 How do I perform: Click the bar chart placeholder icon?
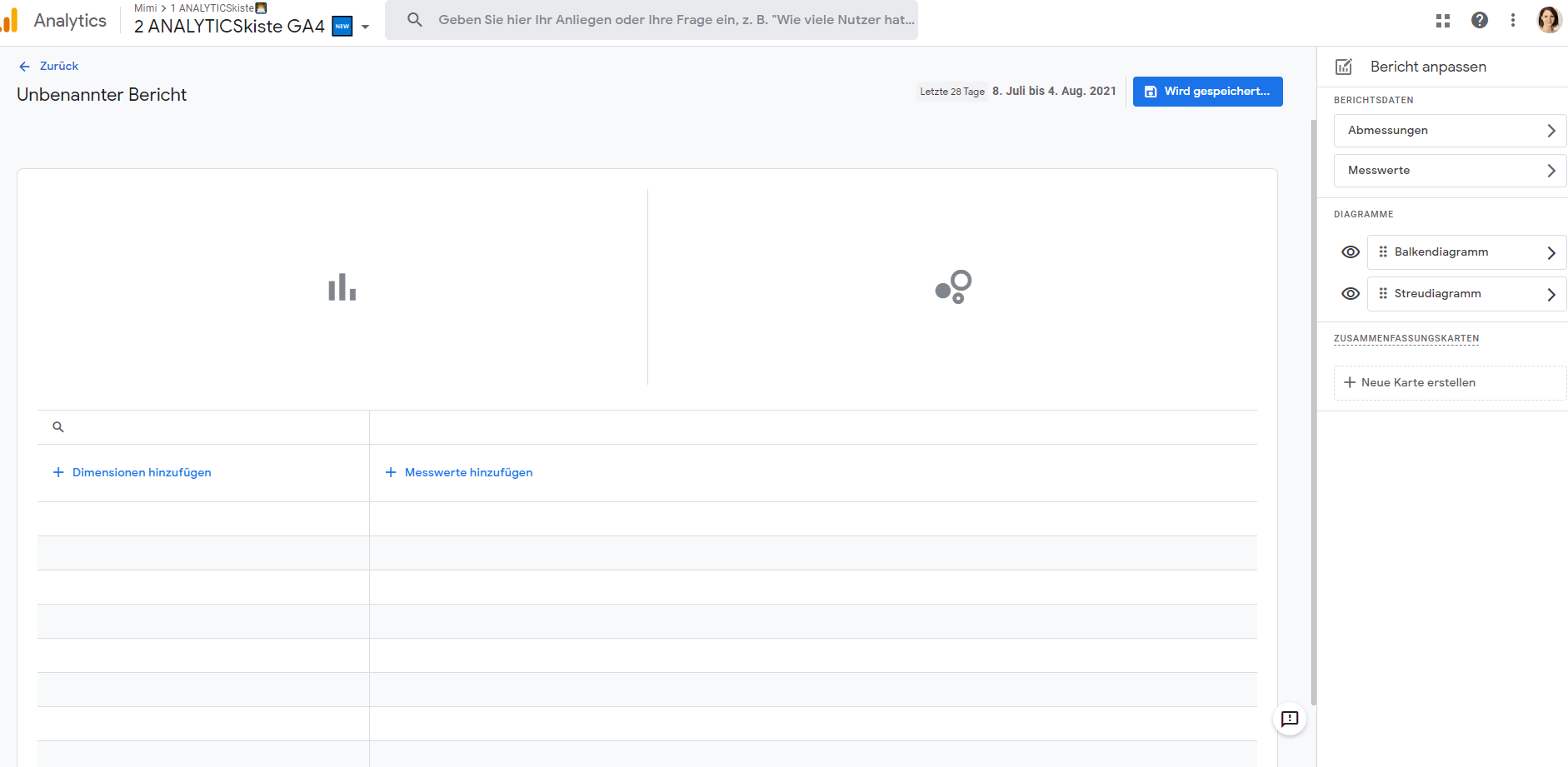tap(342, 287)
